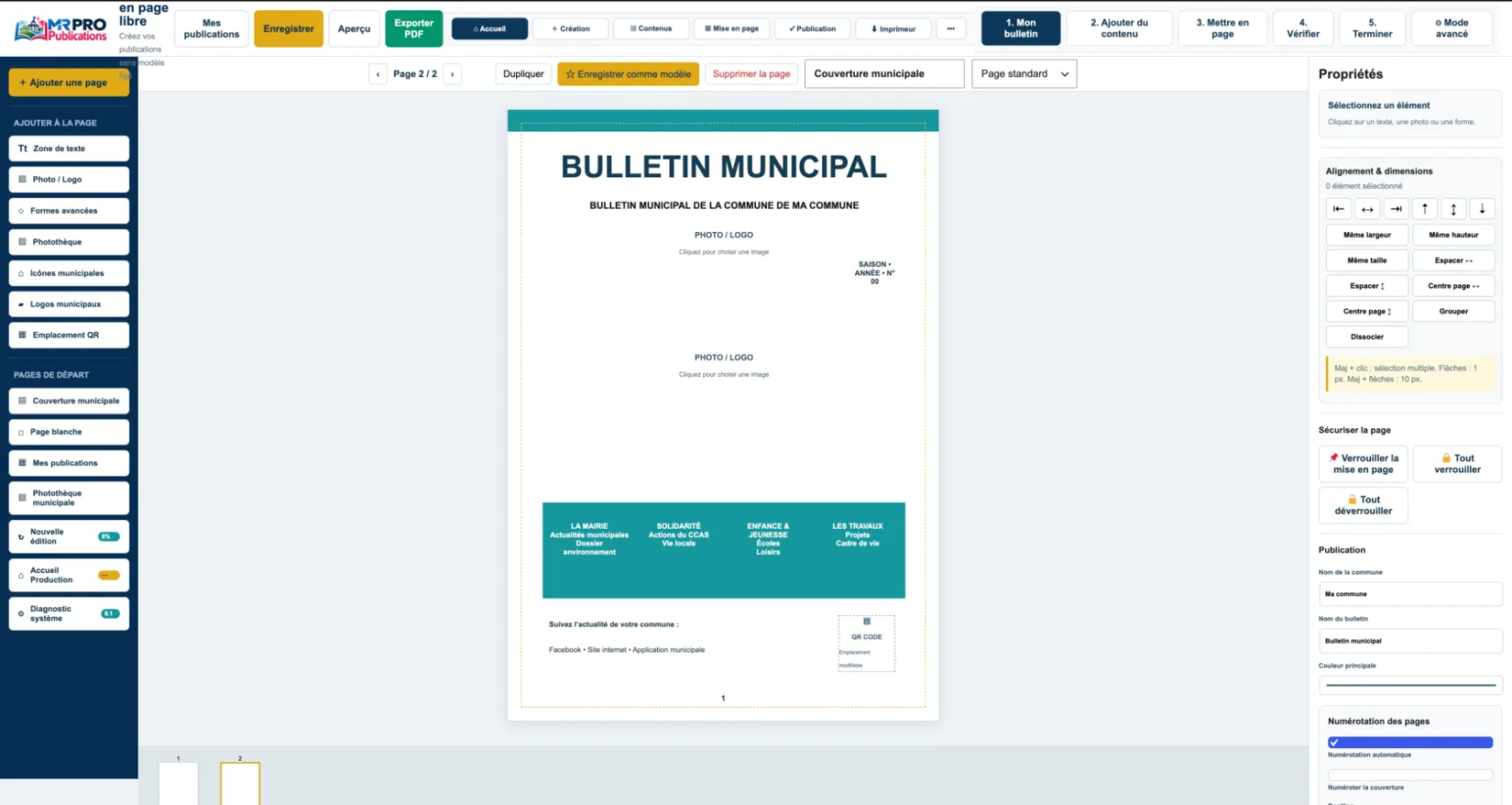This screenshot has height=805, width=1512.
Task: Open the Page standard dropdown
Action: point(1024,74)
